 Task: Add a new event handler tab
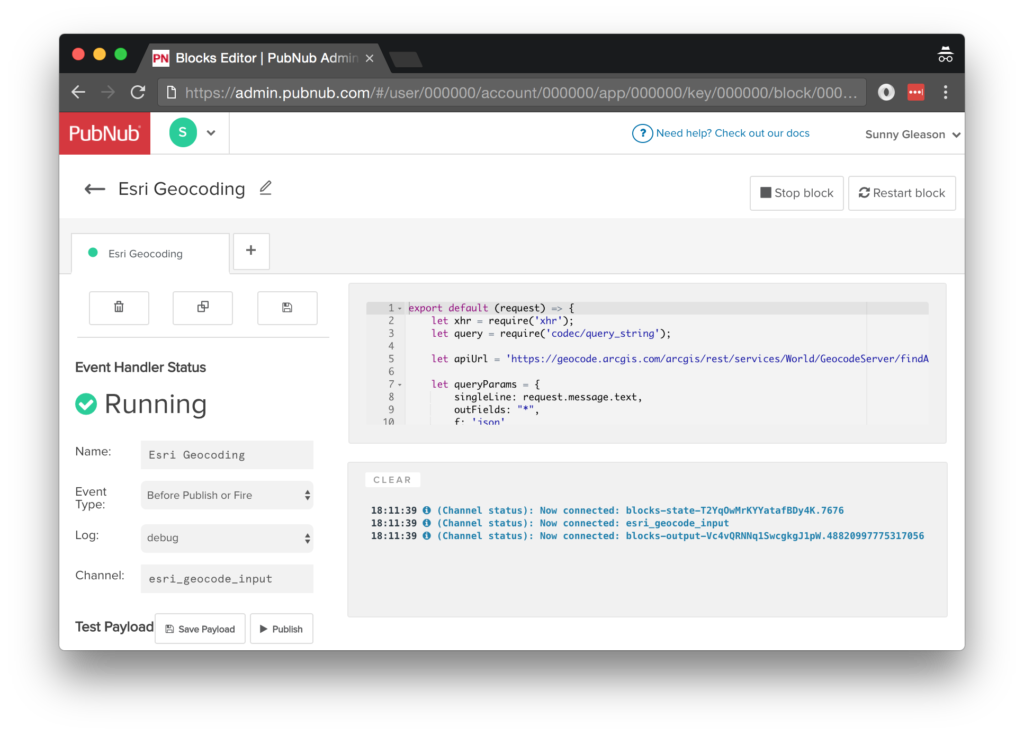[x=251, y=251]
